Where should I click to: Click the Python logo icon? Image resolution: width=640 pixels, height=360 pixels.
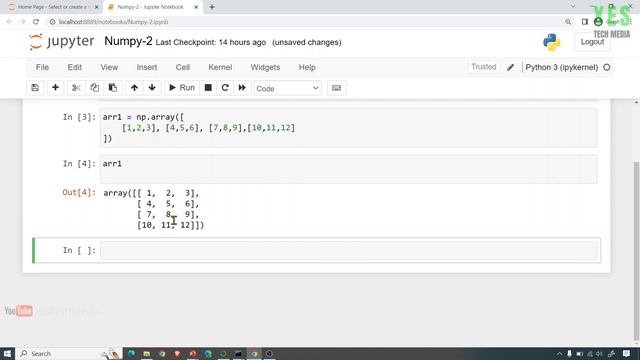pyautogui.click(x=552, y=42)
